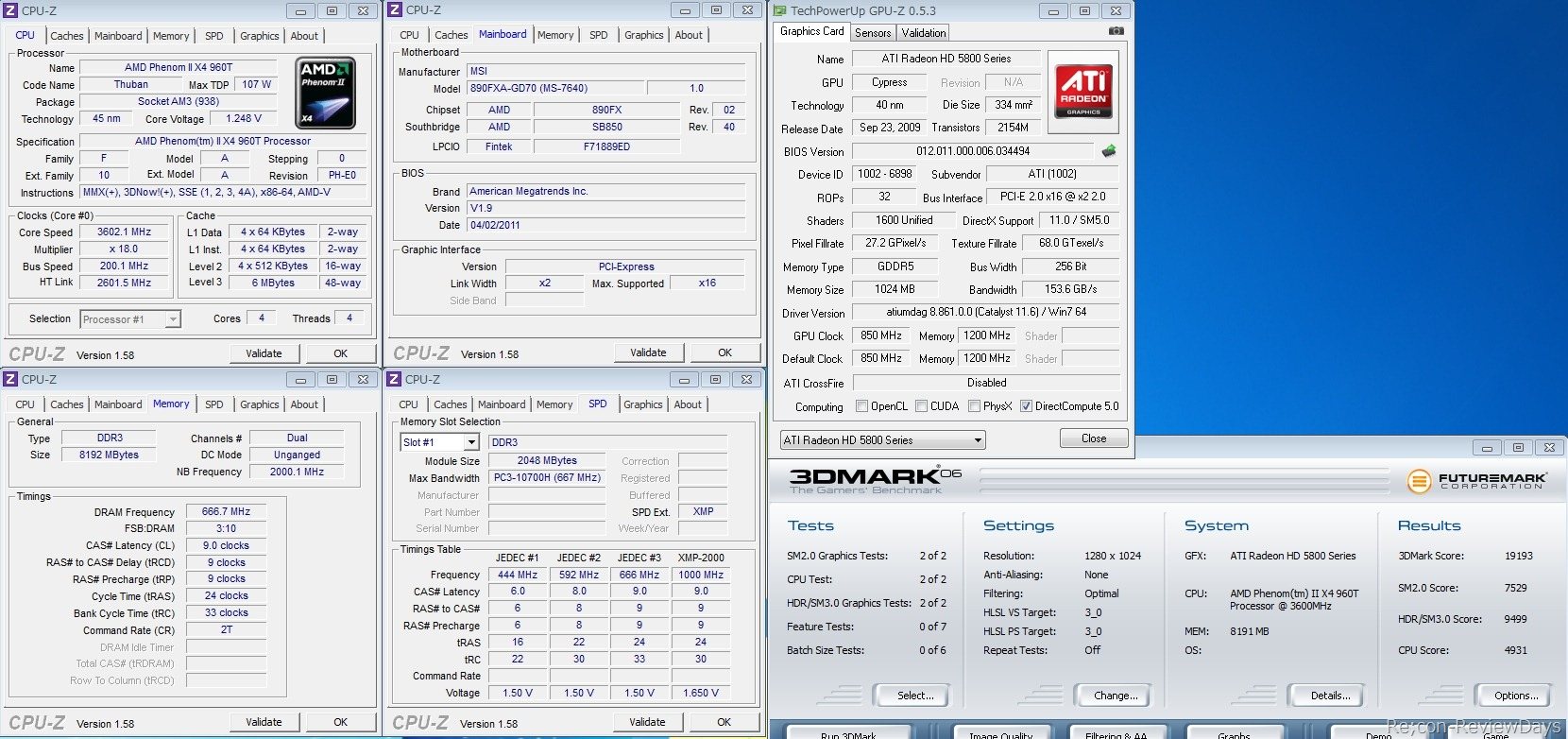Click the GPU-Z screenshot camera icon
Viewport: 1568px width, 739px height.
click(x=1116, y=31)
